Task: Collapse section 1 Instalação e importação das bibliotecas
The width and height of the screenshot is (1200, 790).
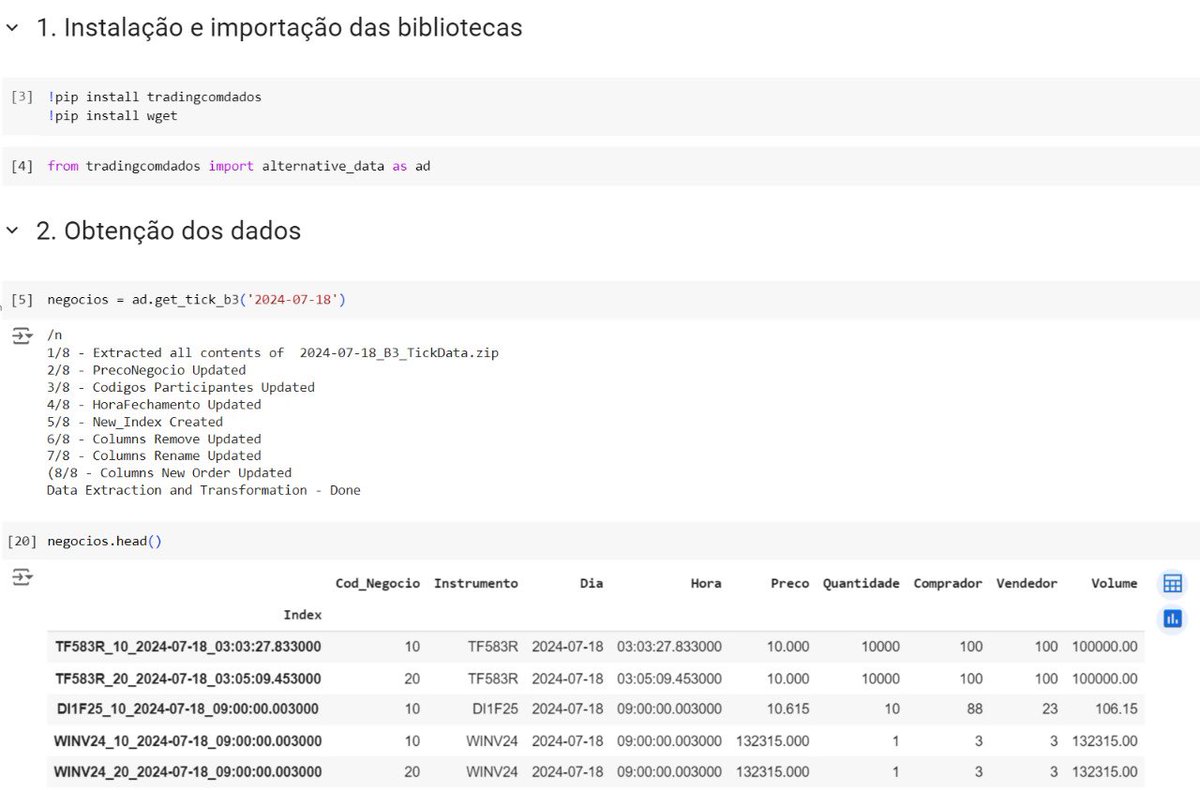Action: (x=12, y=28)
